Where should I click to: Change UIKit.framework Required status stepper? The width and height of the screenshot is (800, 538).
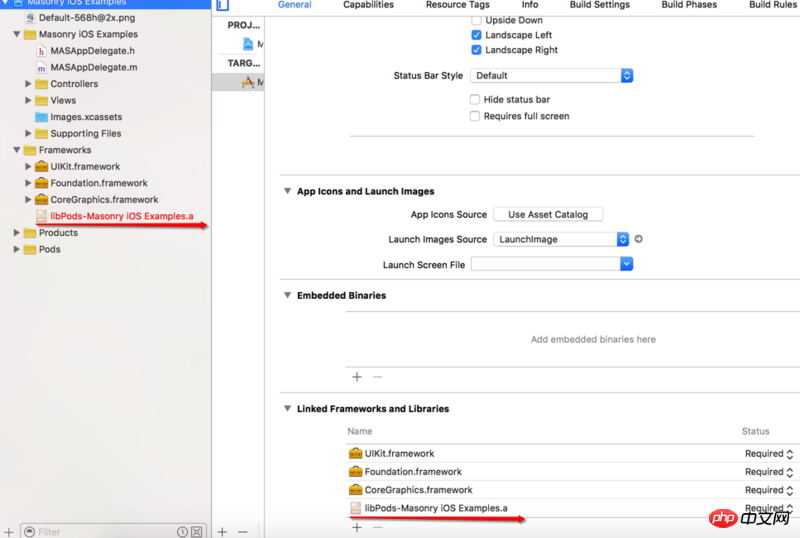[x=790, y=454]
